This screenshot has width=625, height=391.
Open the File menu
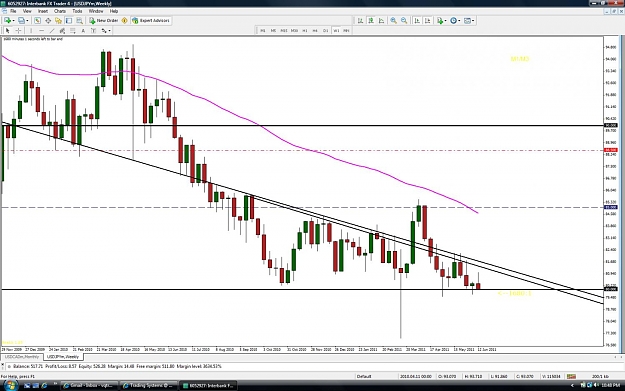(x=13, y=11)
